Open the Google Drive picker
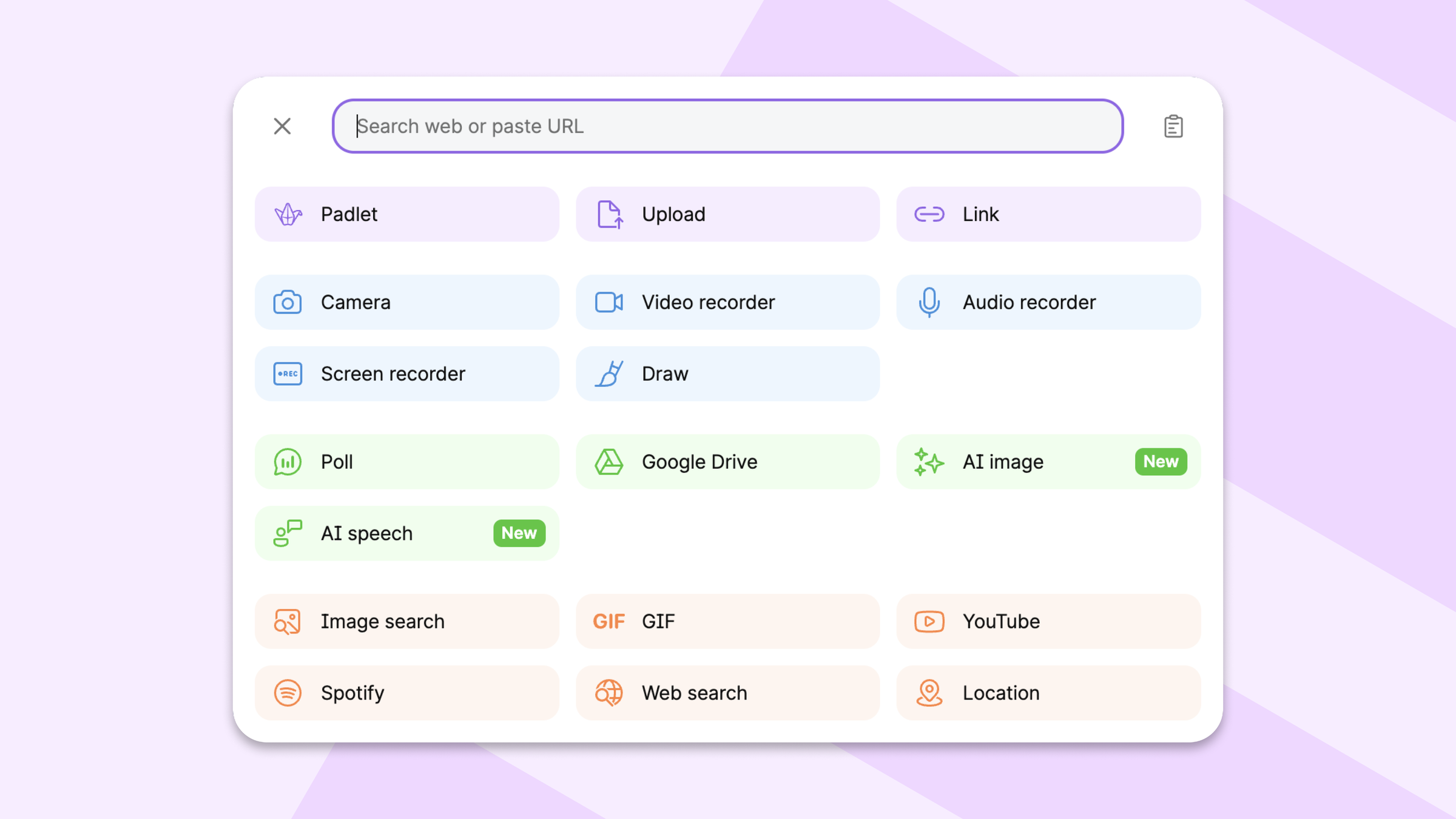This screenshot has width=1456, height=819. pyautogui.click(x=727, y=462)
